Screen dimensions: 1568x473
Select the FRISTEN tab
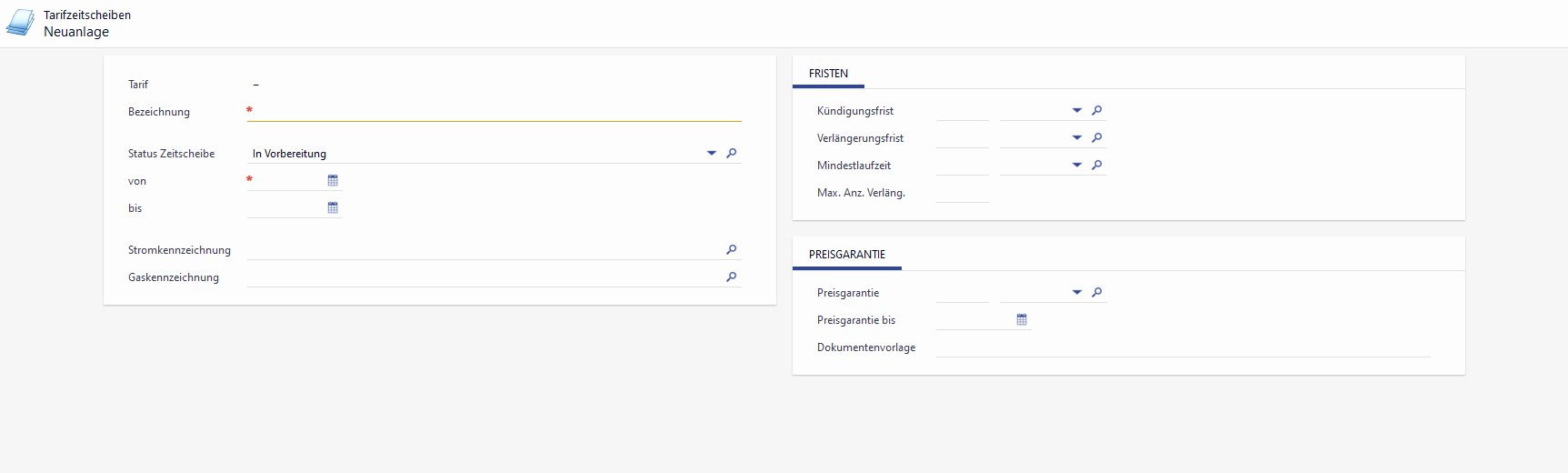tap(828, 74)
